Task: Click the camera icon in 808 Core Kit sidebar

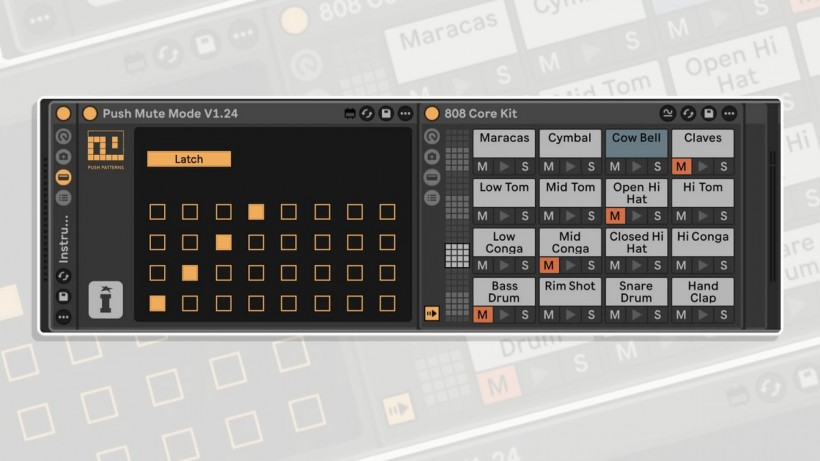Action: coord(431,156)
